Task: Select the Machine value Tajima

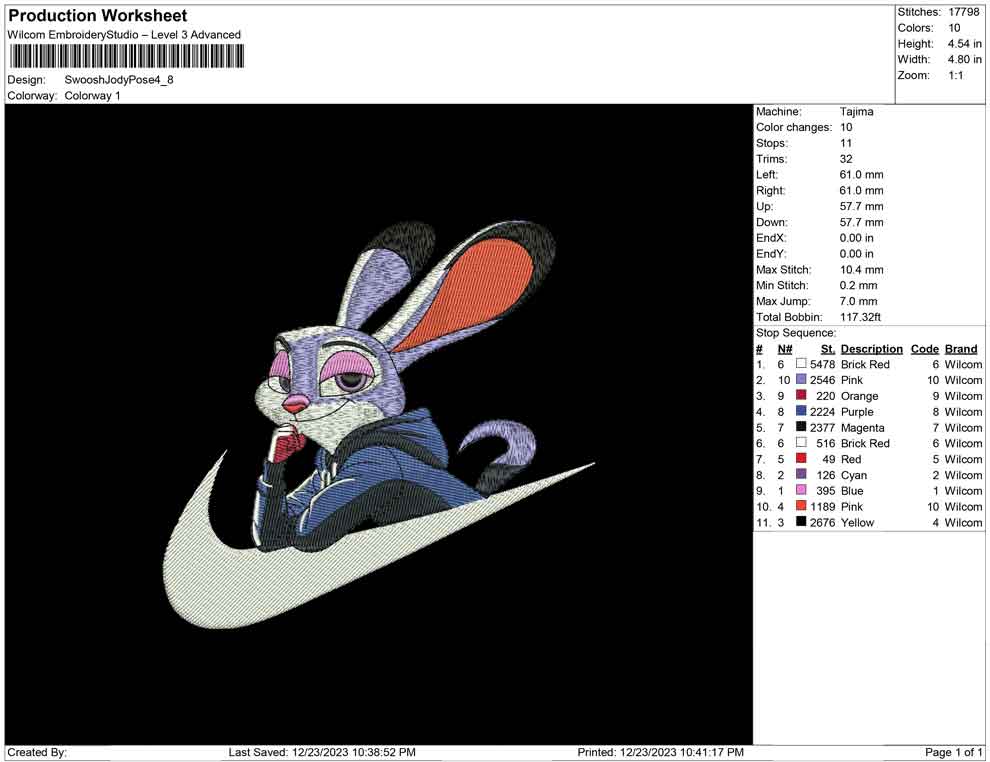Action: coord(856,112)
